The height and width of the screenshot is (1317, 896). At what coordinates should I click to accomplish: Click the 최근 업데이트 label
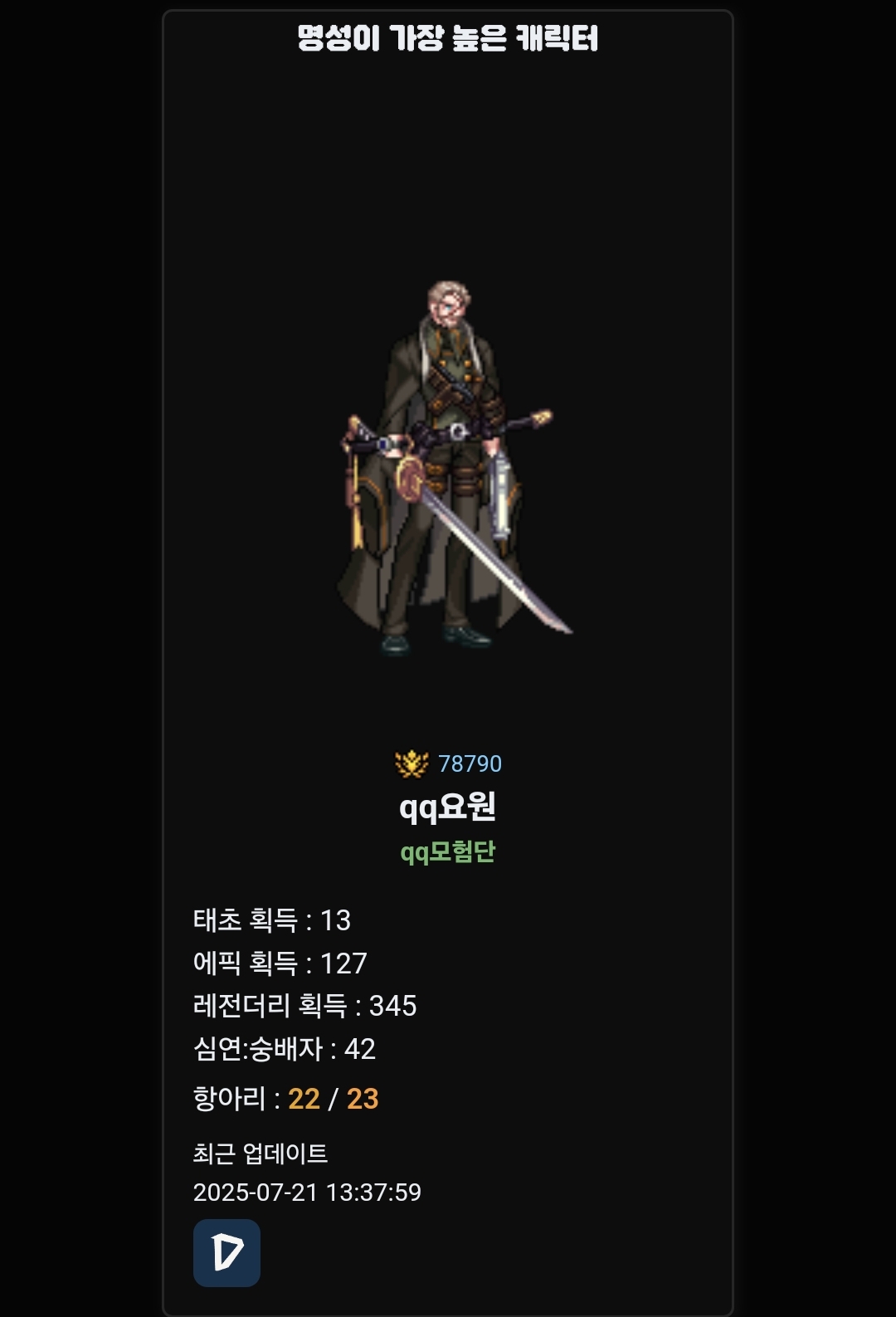pos(261,1153)
